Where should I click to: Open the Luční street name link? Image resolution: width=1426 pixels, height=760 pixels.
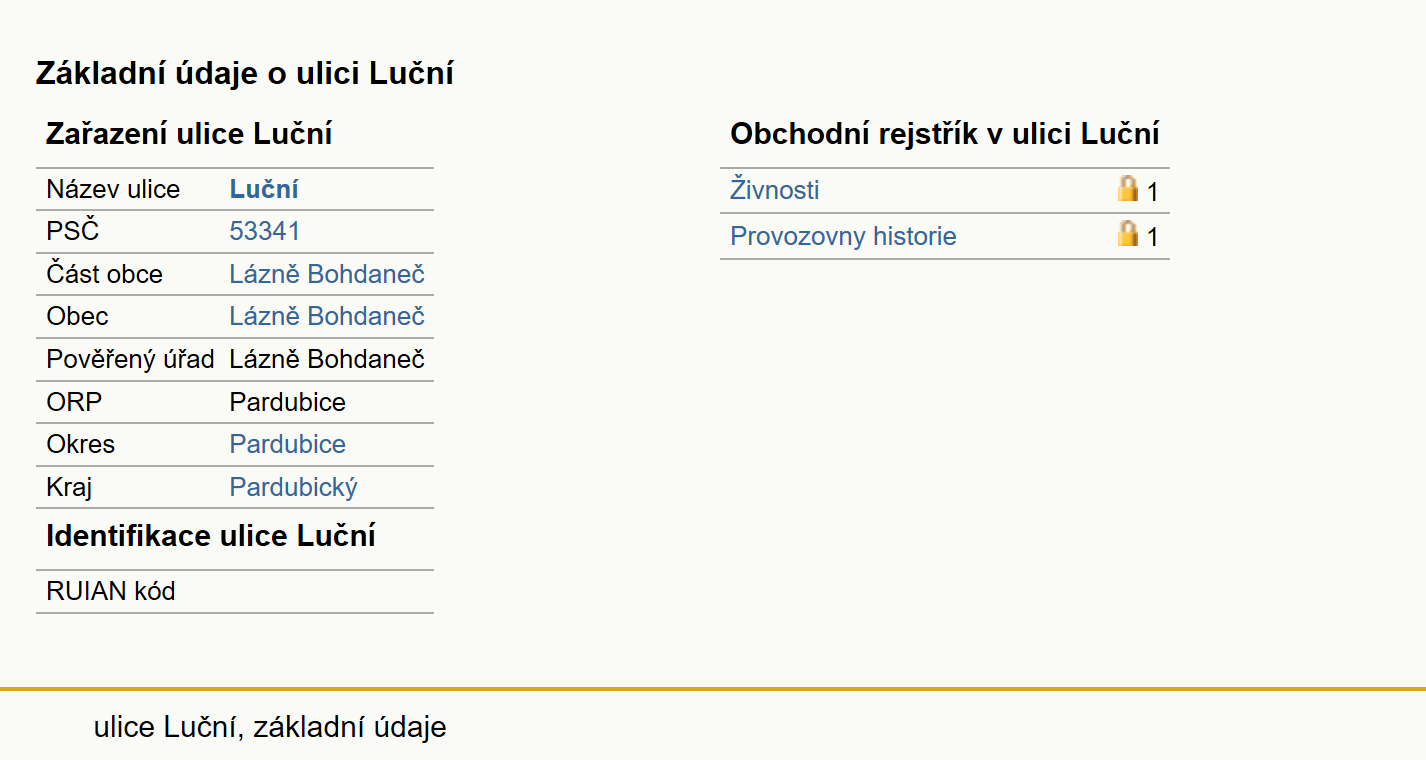point(264,189)
